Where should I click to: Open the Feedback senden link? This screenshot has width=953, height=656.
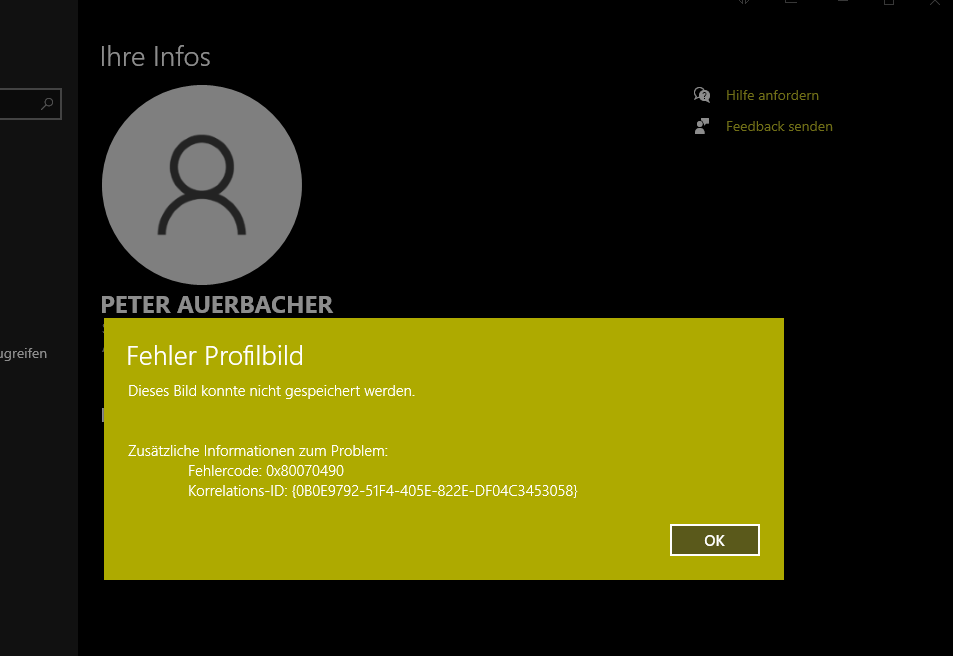click(779, 126)
